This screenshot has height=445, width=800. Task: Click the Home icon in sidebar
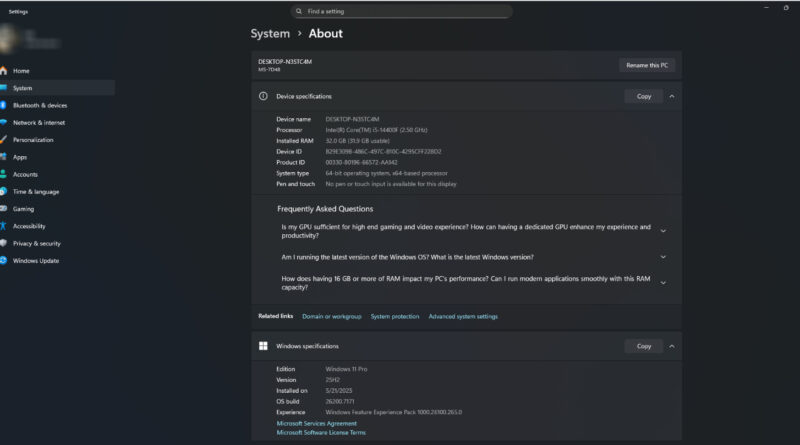4,71
